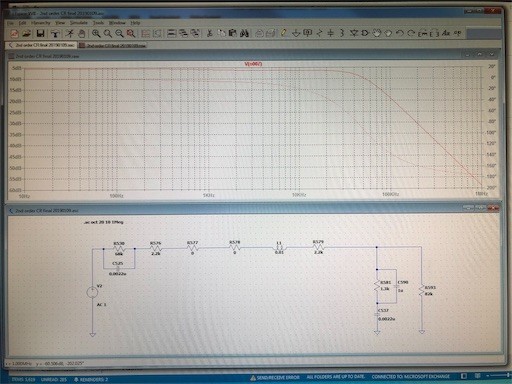Screen dimensions: 512x384
Task: Click the Cut scissors icon
Action: (x=210, y=33)
